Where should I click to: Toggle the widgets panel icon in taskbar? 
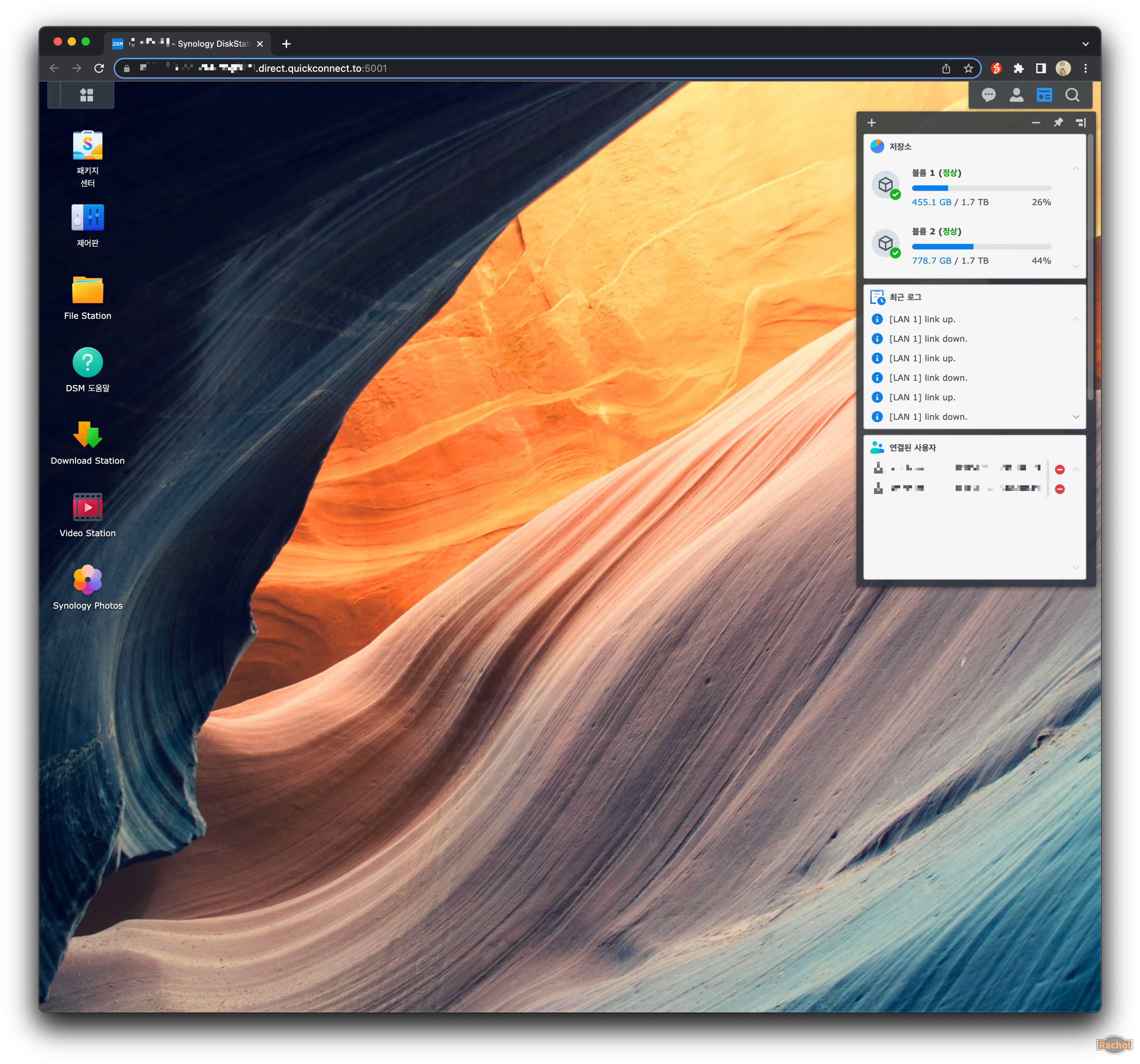(1044, 95)
